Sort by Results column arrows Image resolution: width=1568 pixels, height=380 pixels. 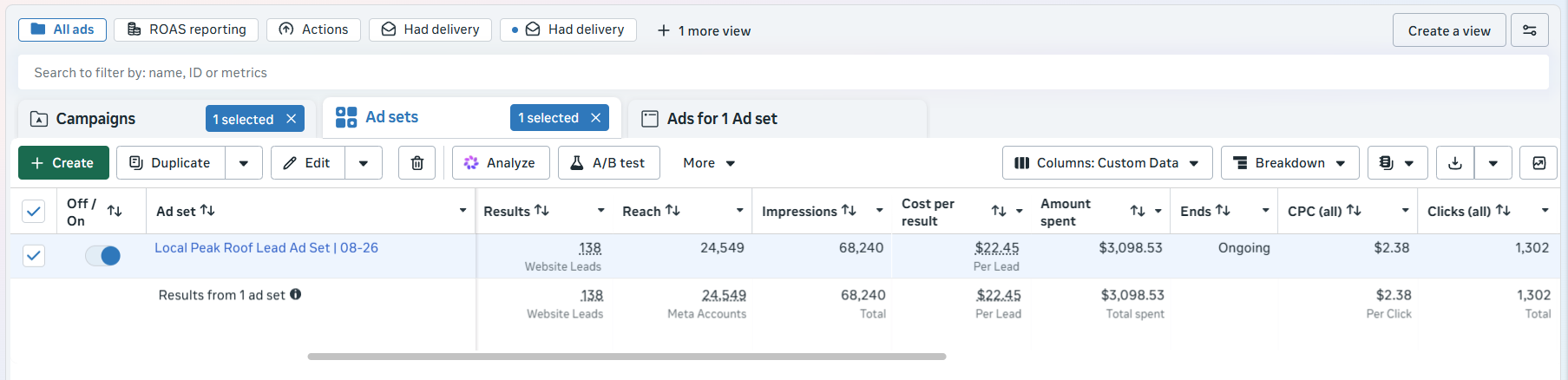[541, 211]
